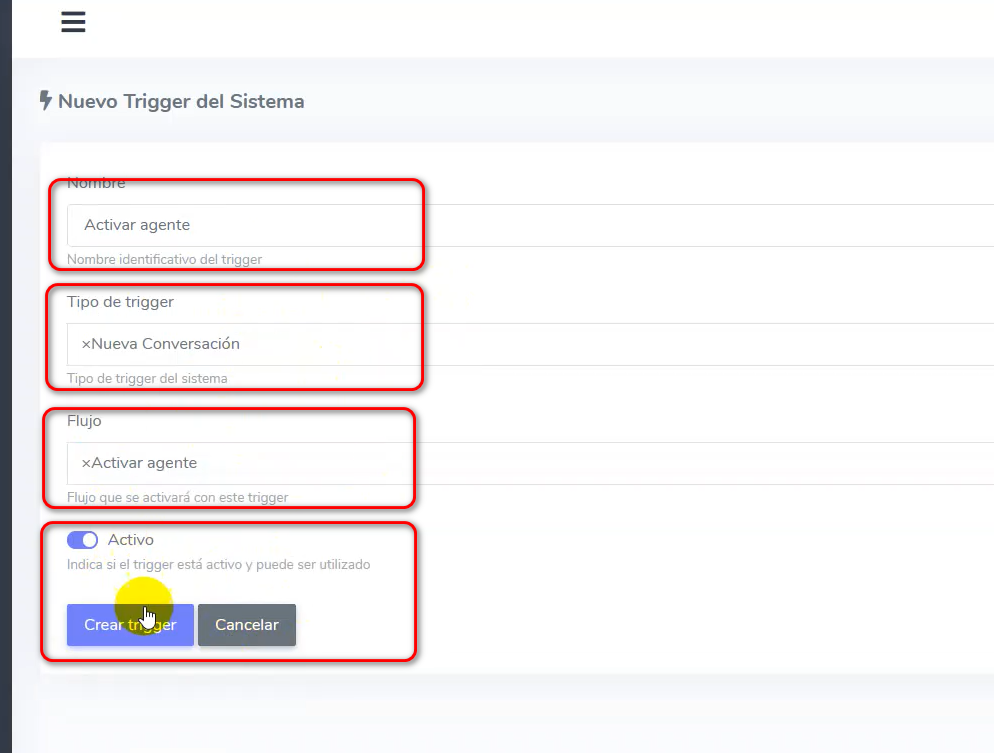Open the hamburger navigation menu
Viewport: 994px width, 753px height.
tap(73, 23)
